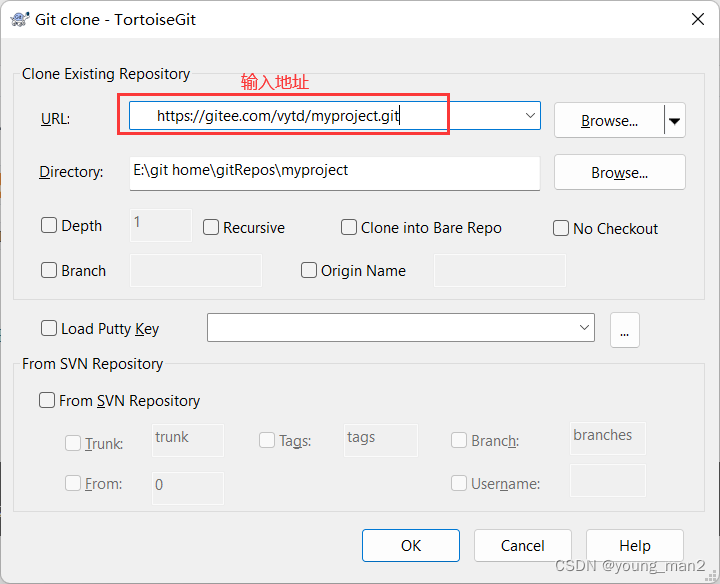Viewport: 720px width, 584px height.
Task: Enable Clone into Bare Repo
Action: pyautogui.click(x=349, y=227)
